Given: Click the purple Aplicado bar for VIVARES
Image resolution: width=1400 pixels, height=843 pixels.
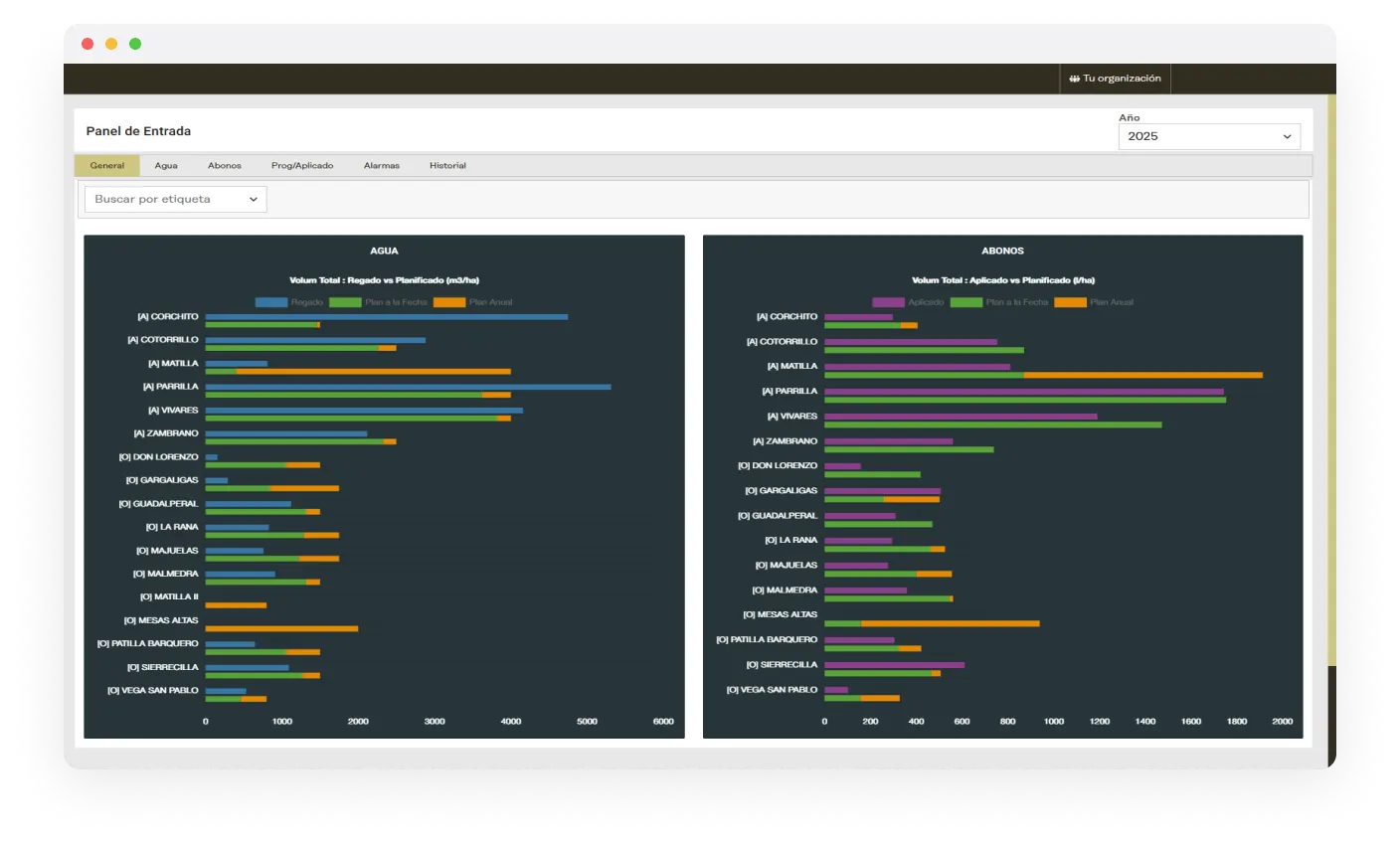Looking at the screenshot, I should (x=961, y=417).
